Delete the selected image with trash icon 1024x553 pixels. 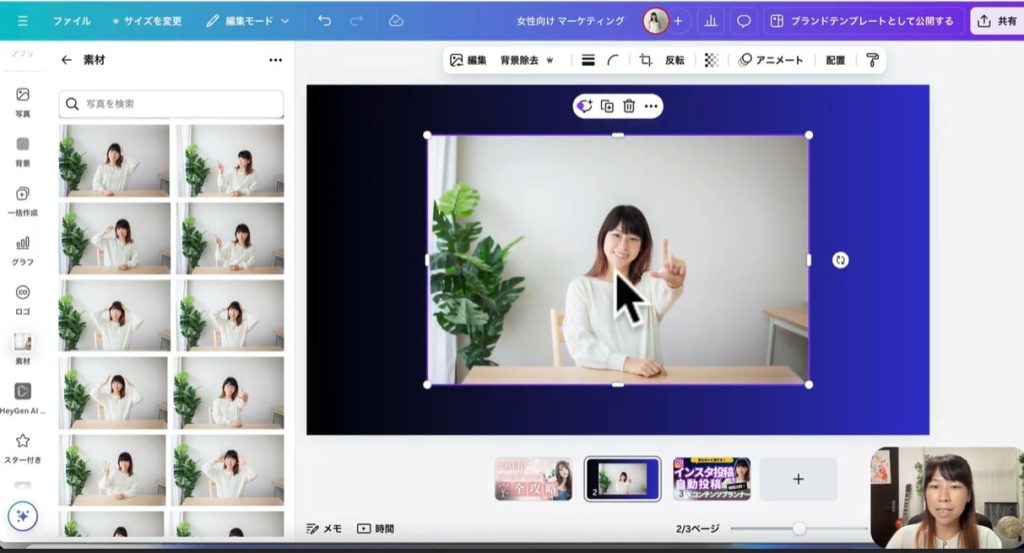point(629,106)
